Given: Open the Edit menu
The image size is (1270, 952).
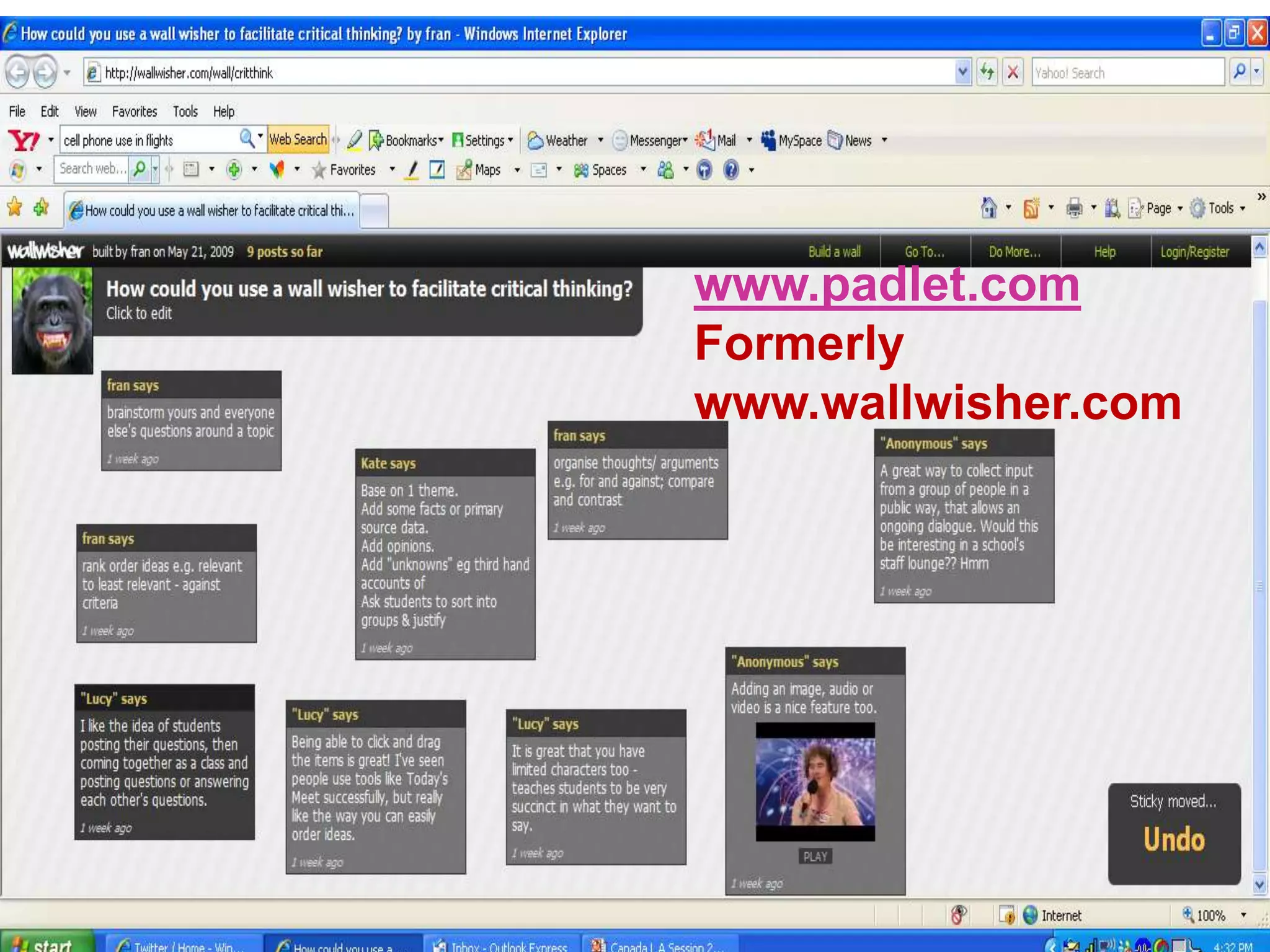Looking at the screenshot, I should pyautogui.click(x=50, y=112).
